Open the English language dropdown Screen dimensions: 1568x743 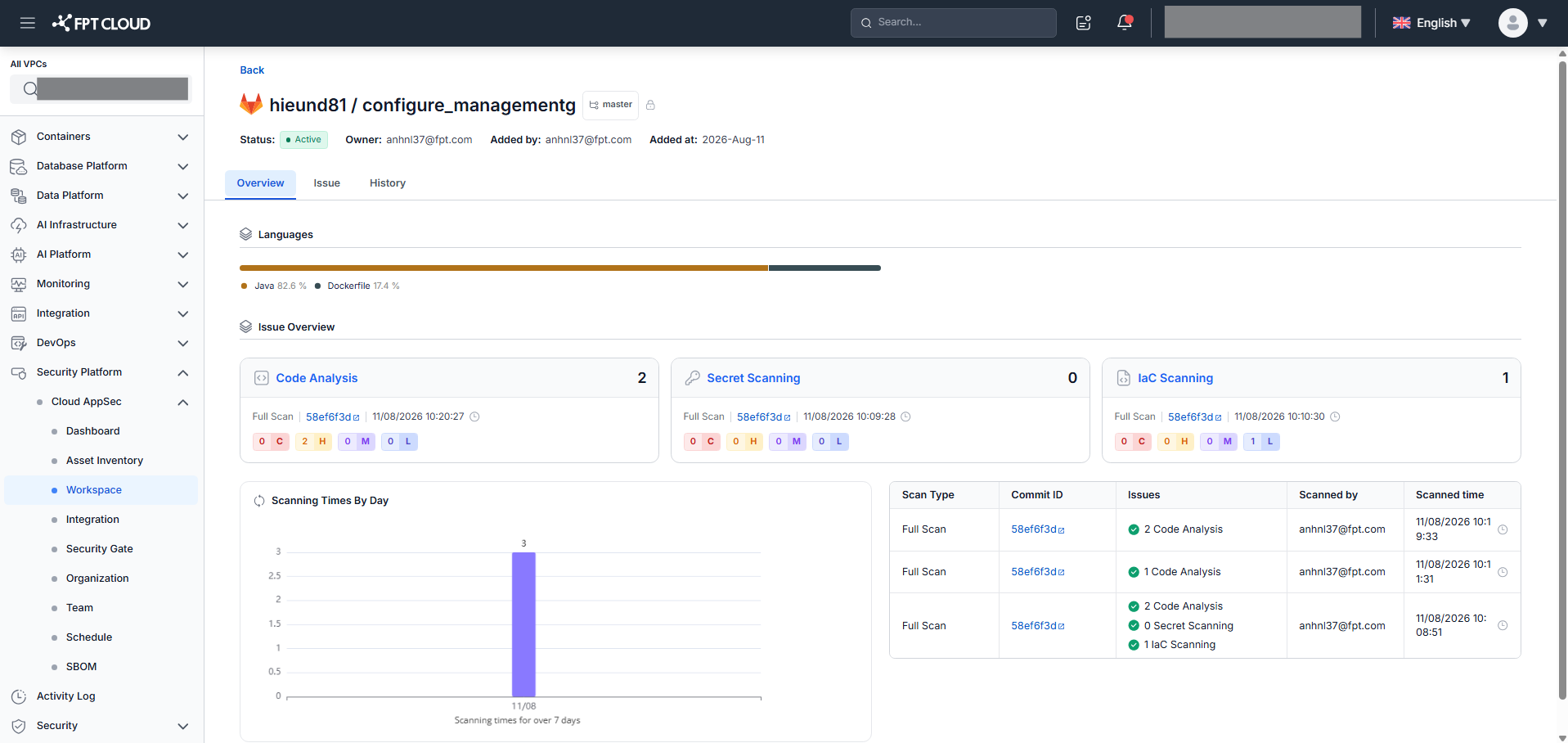point(1431,23)
